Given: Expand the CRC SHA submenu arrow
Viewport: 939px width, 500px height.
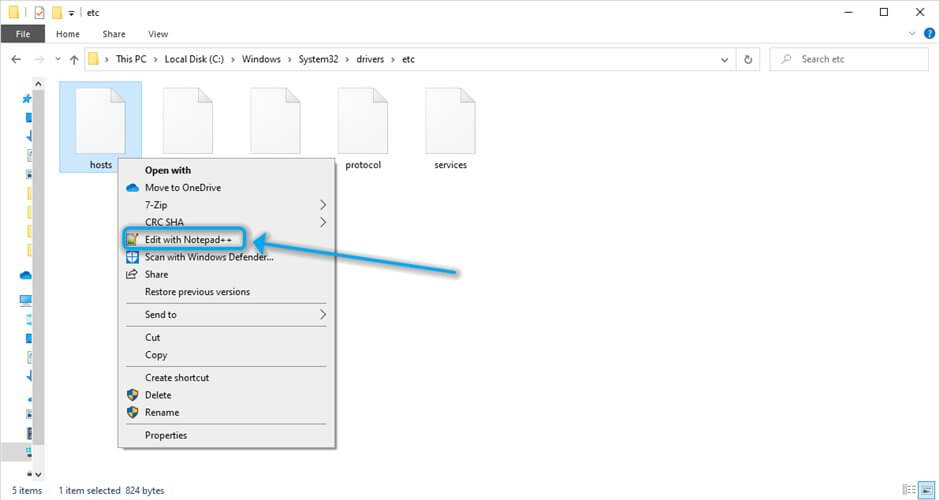Looking at the screenshot, I should pos(323,223).
